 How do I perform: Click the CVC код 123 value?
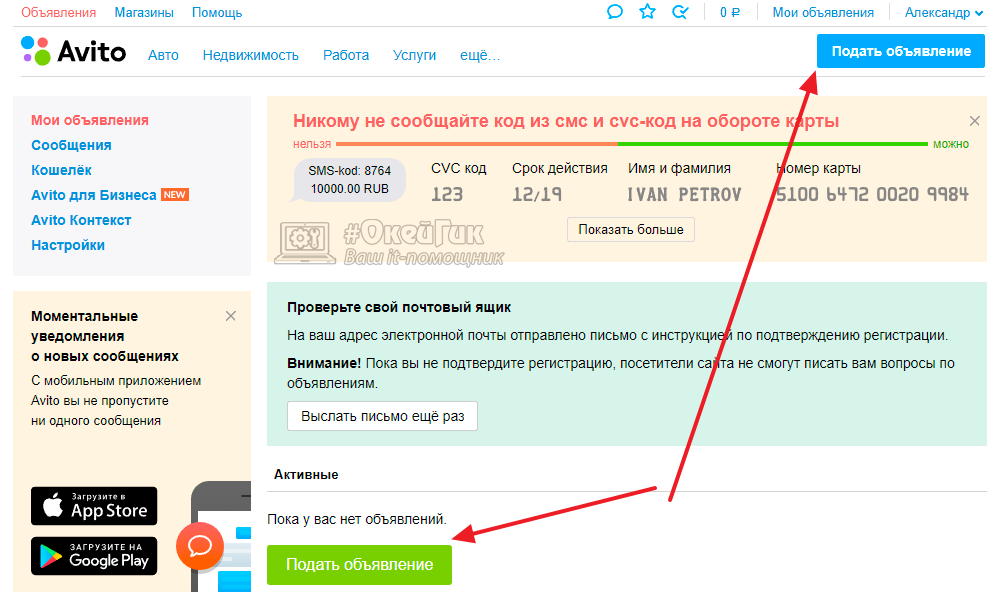point(447,195)
